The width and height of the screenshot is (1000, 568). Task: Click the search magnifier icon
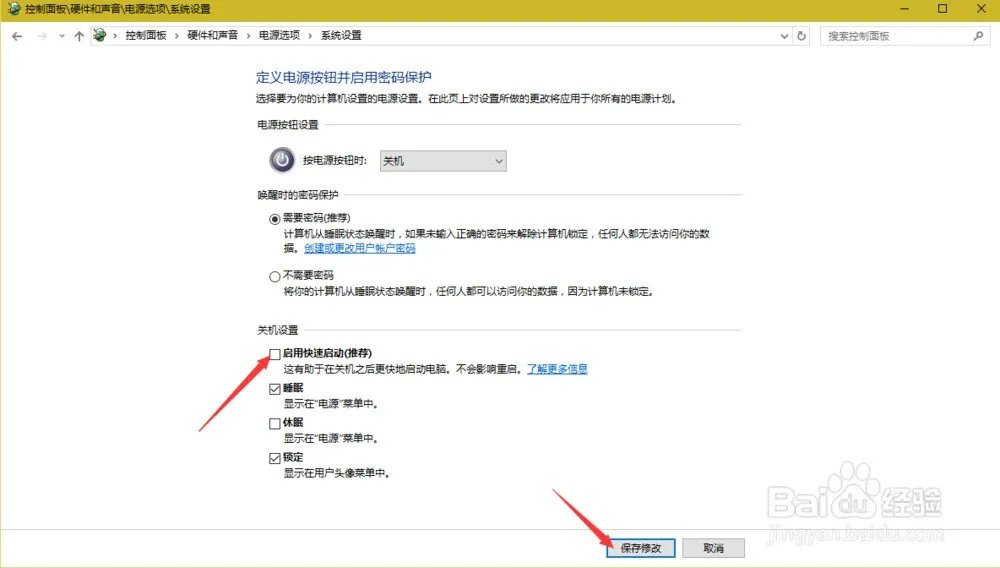(978, 36)
